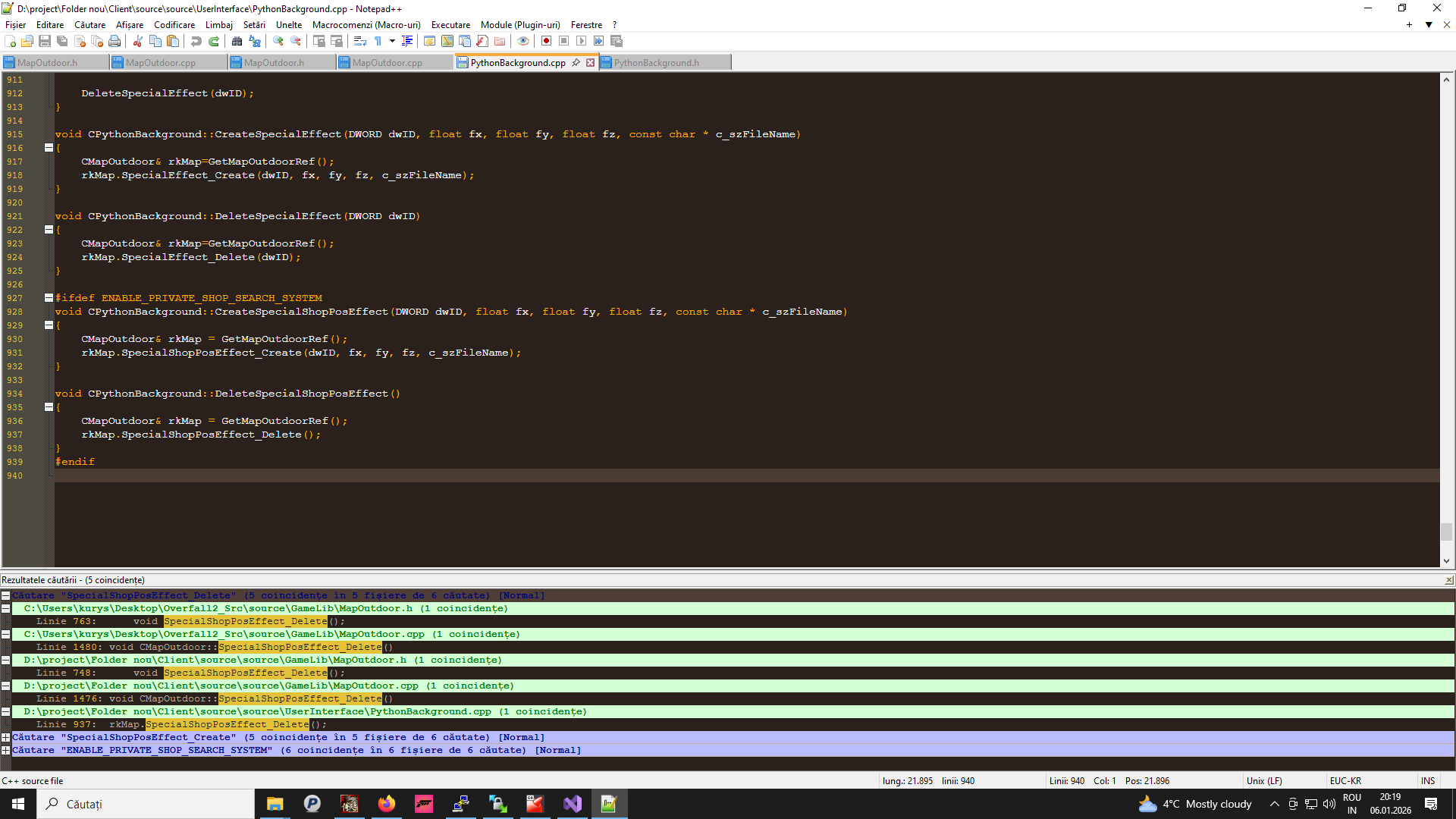The width and height of the screenshot is (1456, 819).
Task: Click the EUC-KR encoding in status bar
Action: (x=1345, y=780)
